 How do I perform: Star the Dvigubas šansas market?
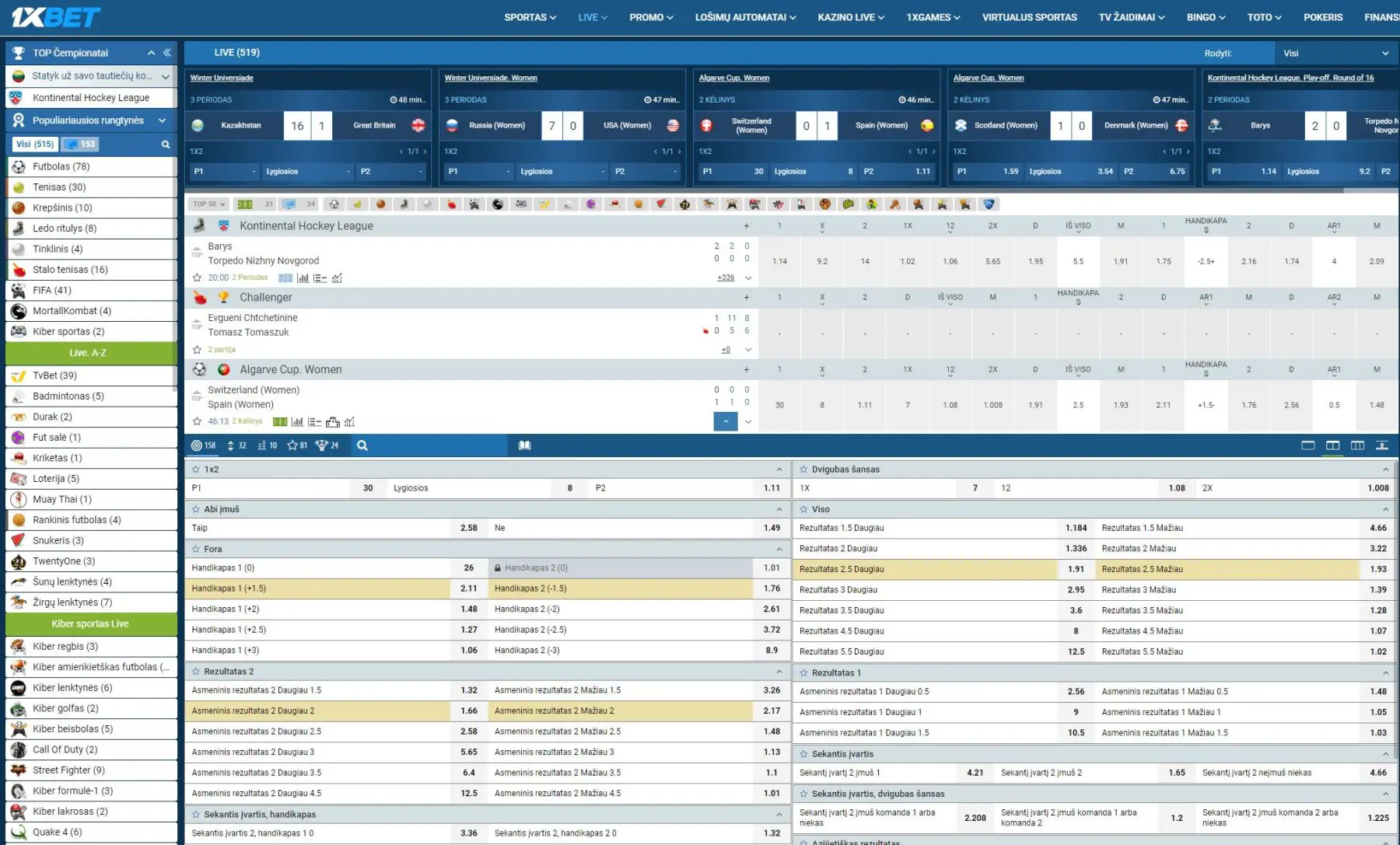[803, 470]
